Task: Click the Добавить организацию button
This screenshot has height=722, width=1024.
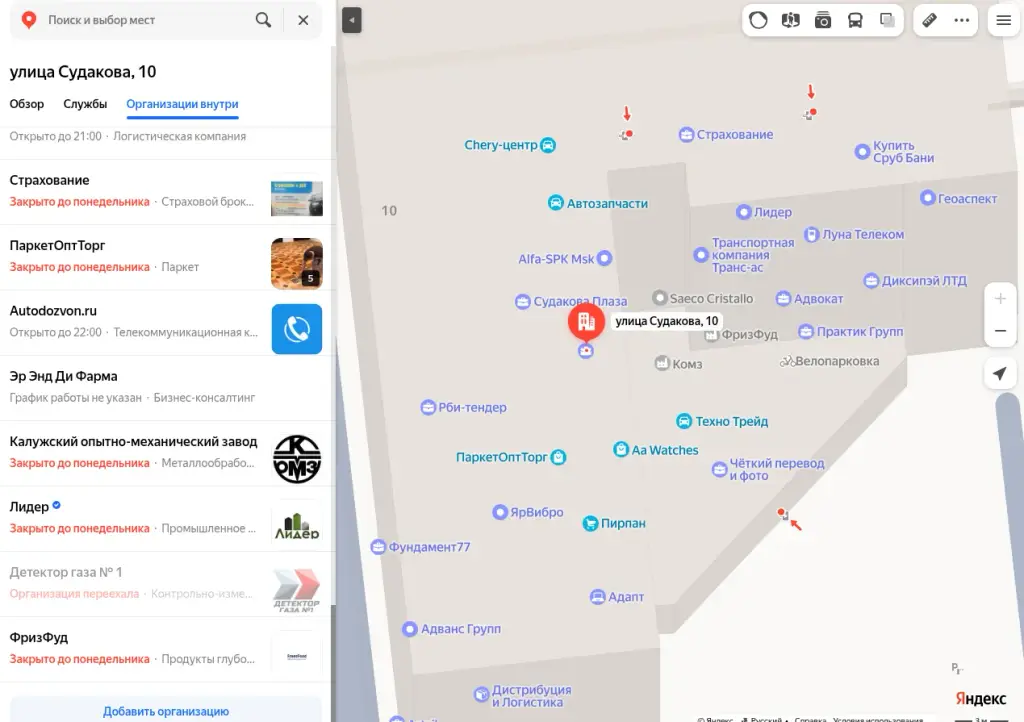Action: [166, 710]
